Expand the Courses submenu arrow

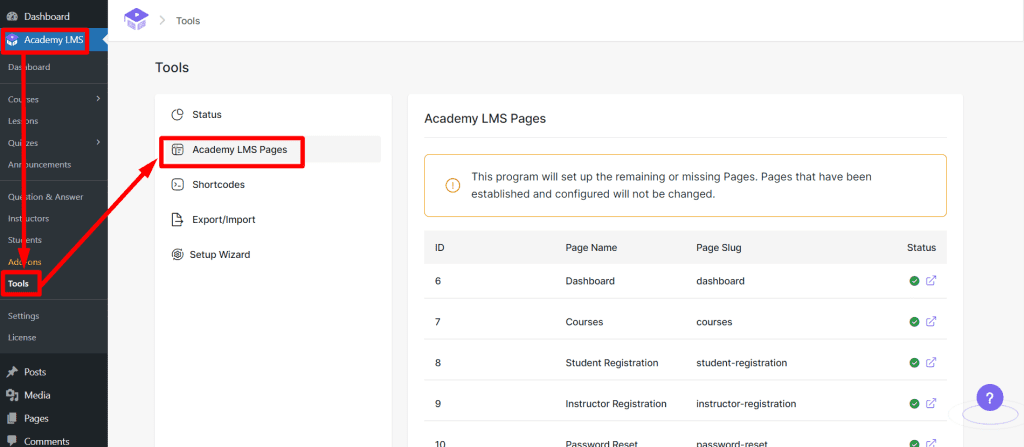click(x=98, y=99)
